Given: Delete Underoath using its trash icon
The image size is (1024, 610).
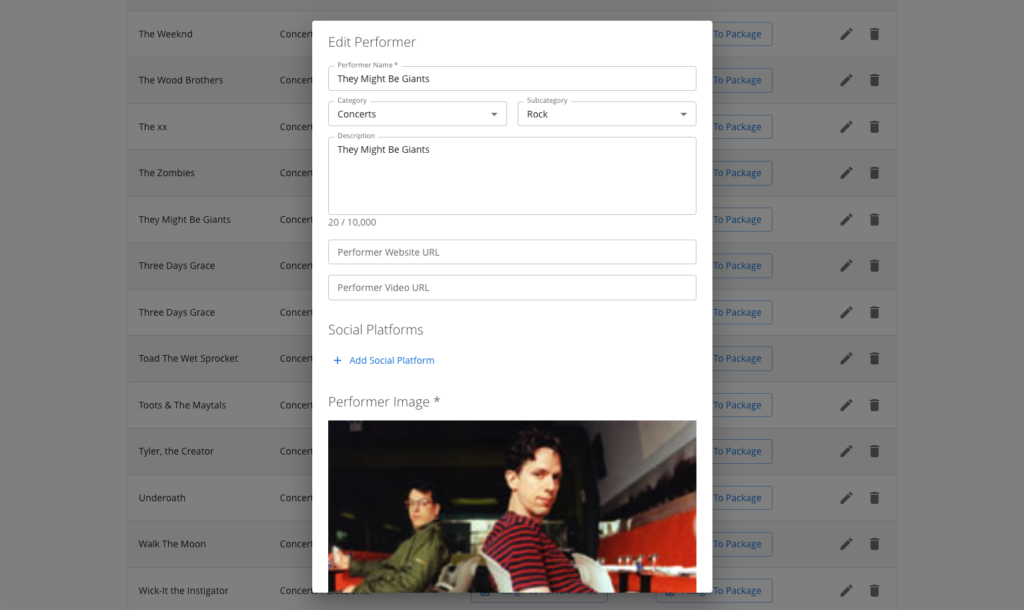Looking at the screenshot, I should tap(874, 498).
